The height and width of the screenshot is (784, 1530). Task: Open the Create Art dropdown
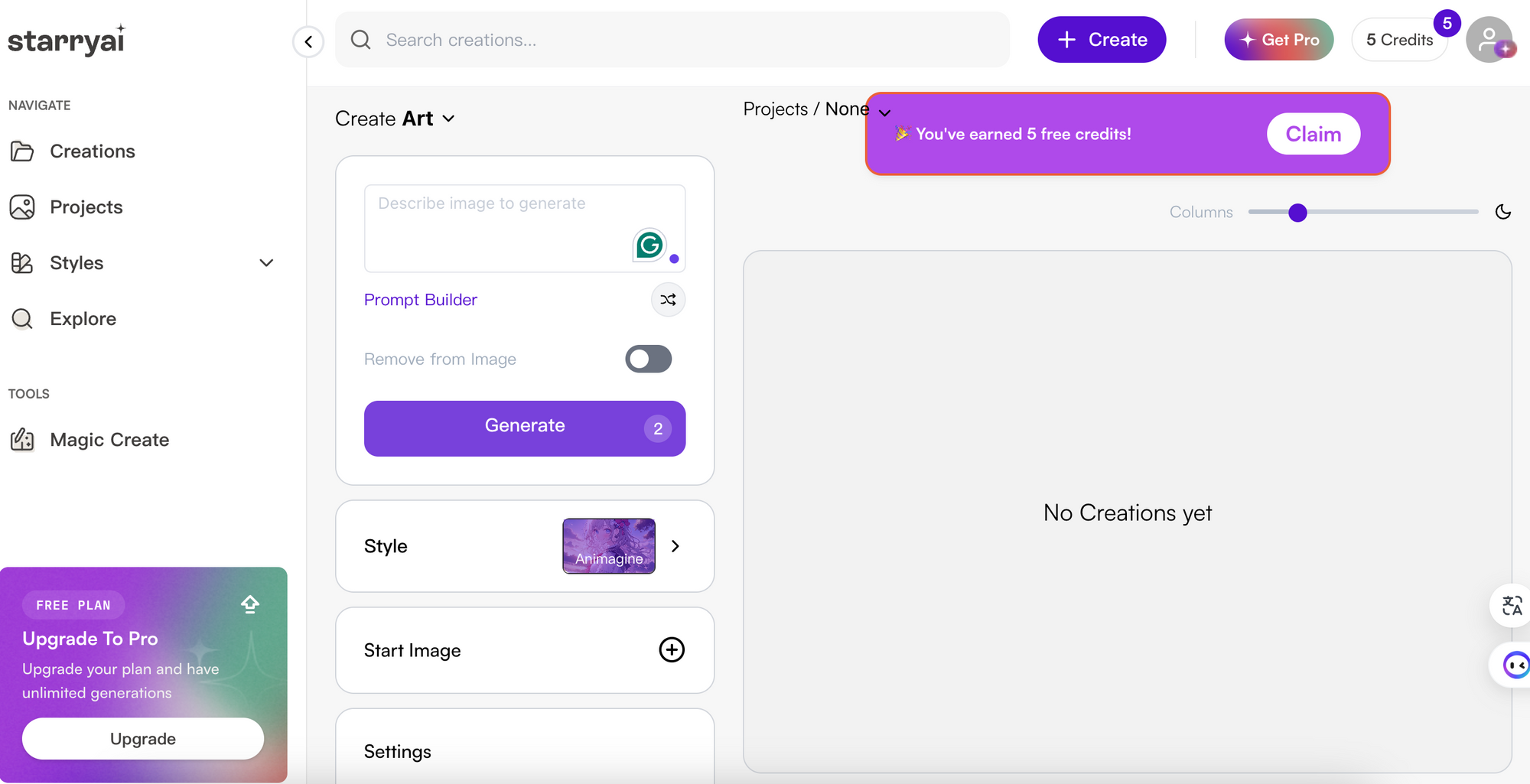[x=396, y=119]
